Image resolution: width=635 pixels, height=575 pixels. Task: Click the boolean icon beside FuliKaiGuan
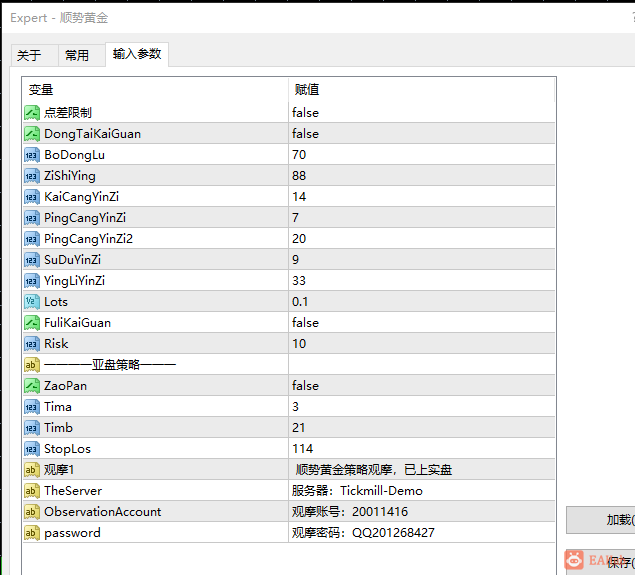point(32,323)
